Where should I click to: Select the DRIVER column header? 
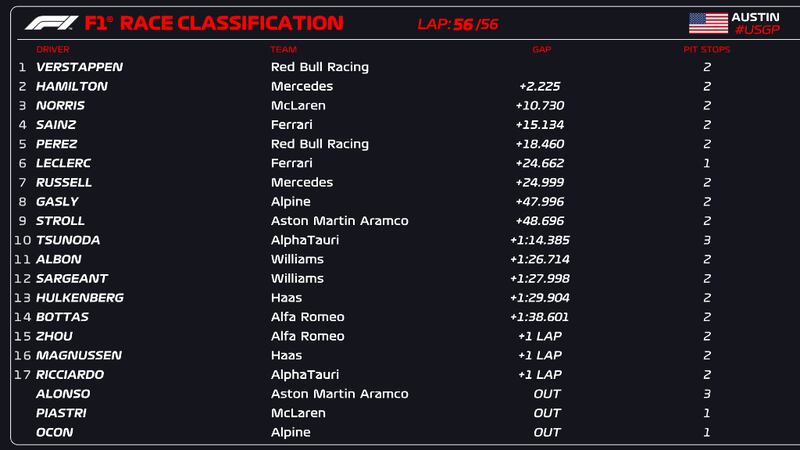click(53, 49)
